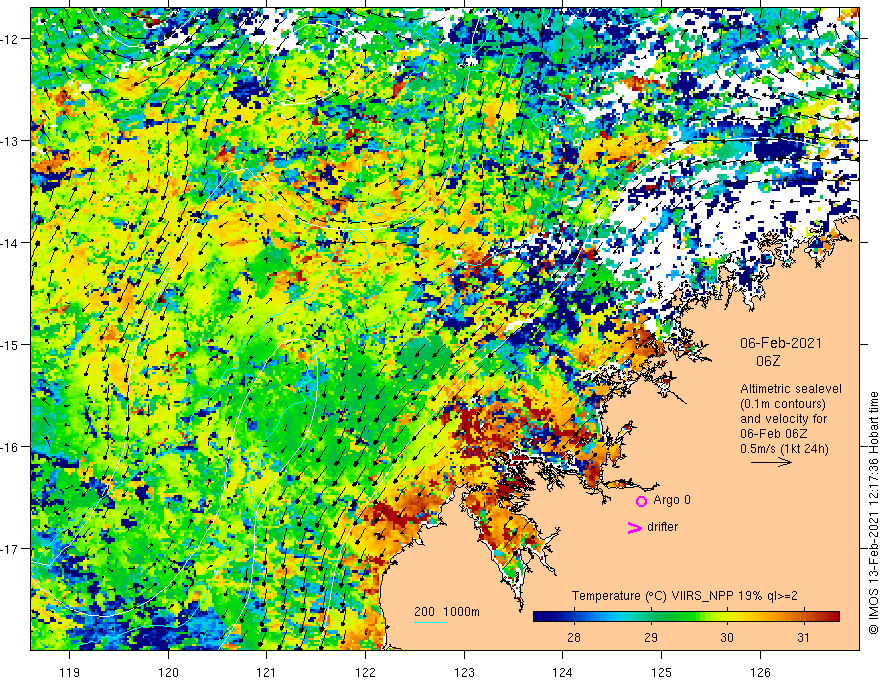This screenshot has width=880, height=680.
Task: Select the '06Z' time label
Action: point(768,361)
